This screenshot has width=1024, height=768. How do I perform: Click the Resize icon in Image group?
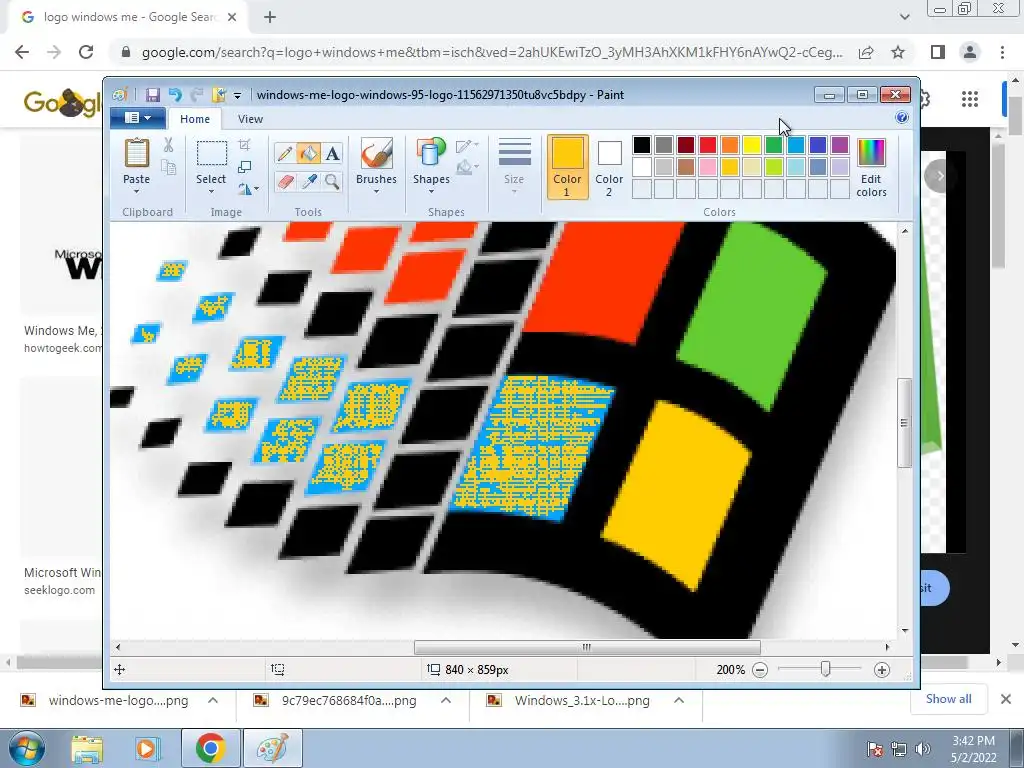pos(244,167)
